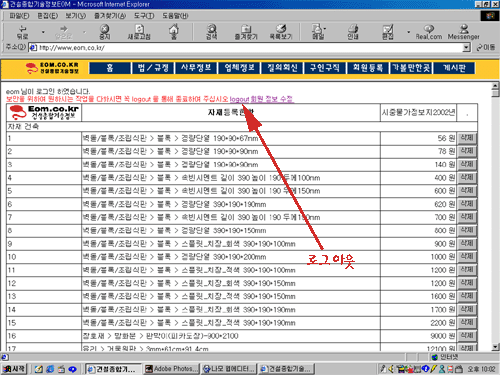Open the Mail toolbar icon
This screenshot has height=375, width=500.
[318, 32]
